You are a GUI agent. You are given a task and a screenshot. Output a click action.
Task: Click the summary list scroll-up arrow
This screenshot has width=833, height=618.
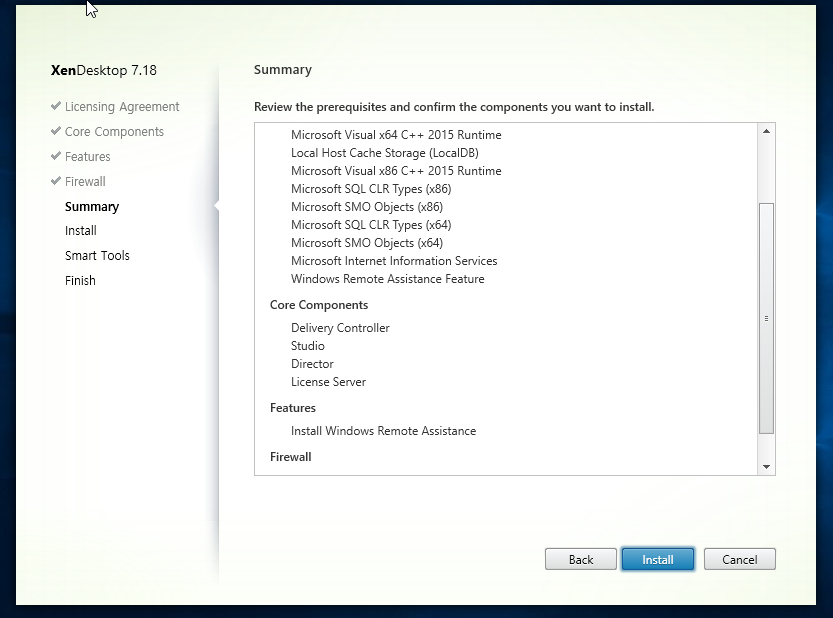(766, 131)
